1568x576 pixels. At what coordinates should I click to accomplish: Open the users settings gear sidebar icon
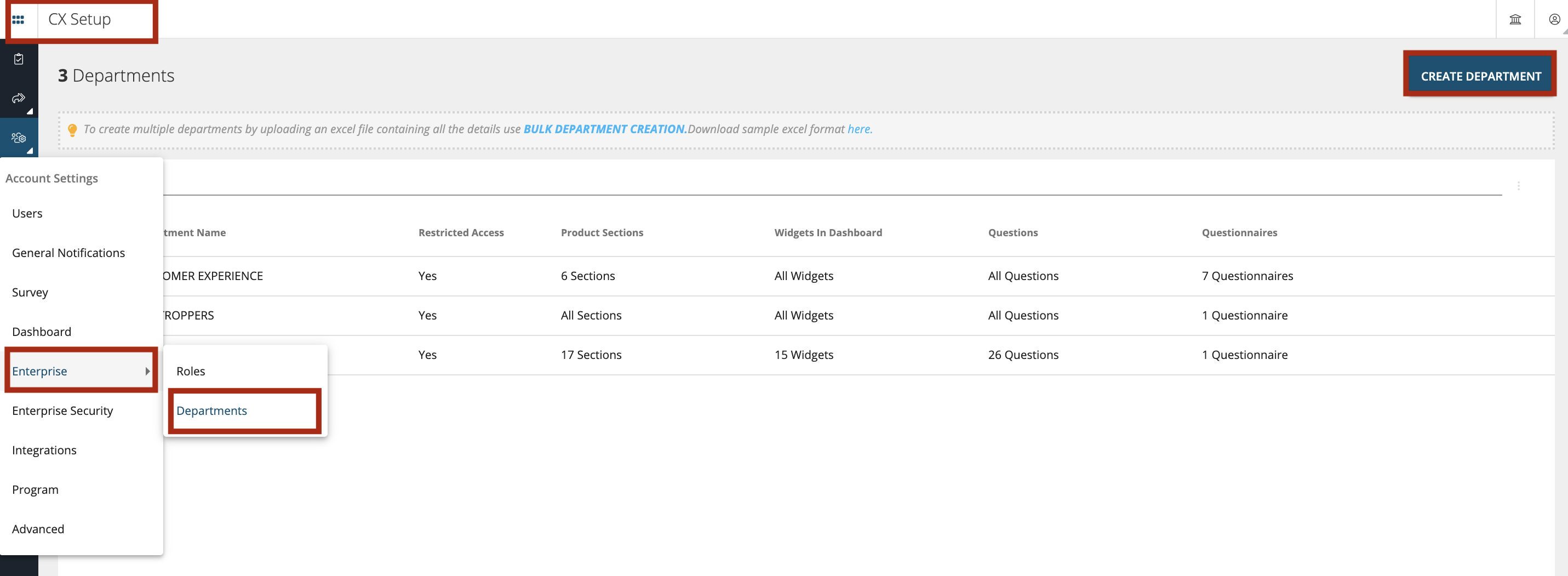click(19, 138)
